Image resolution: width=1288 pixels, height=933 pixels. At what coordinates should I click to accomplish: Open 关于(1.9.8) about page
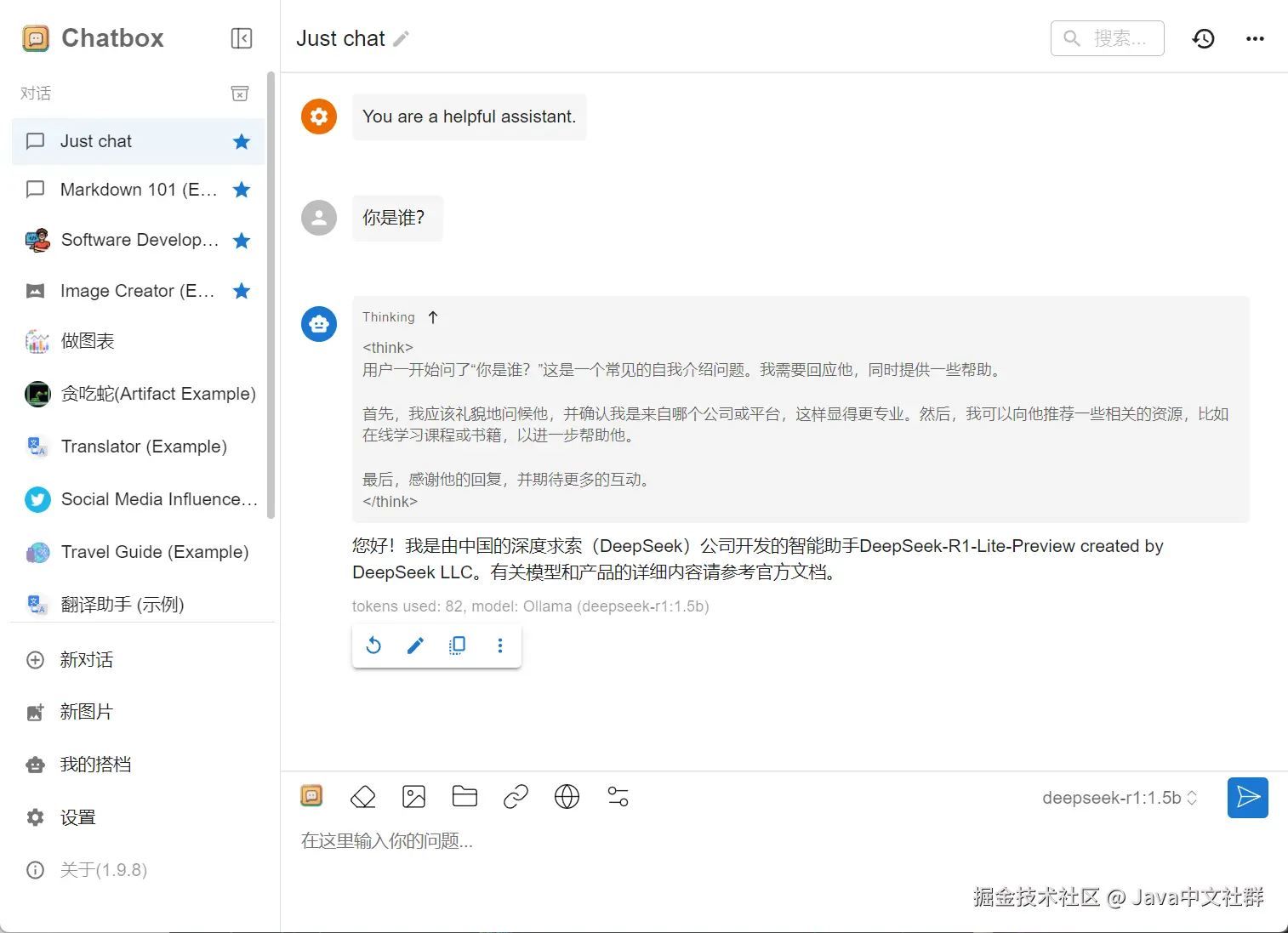pos(138,870)
